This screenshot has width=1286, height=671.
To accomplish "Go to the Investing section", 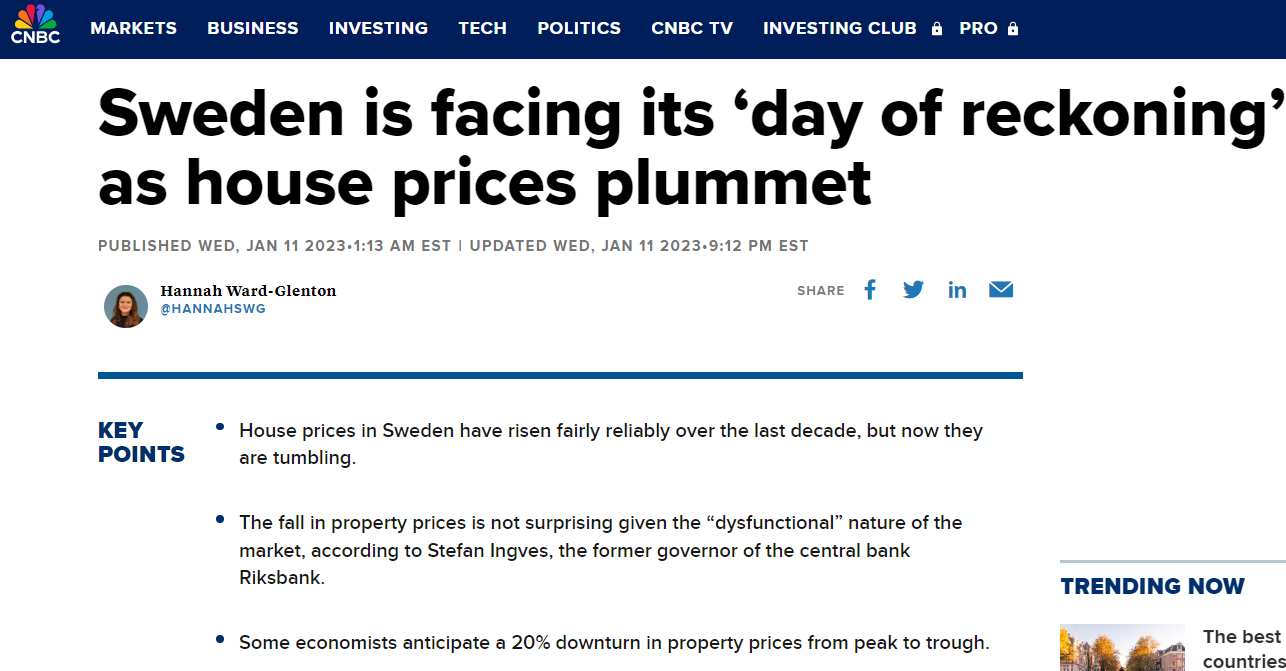I will point(378,28).
